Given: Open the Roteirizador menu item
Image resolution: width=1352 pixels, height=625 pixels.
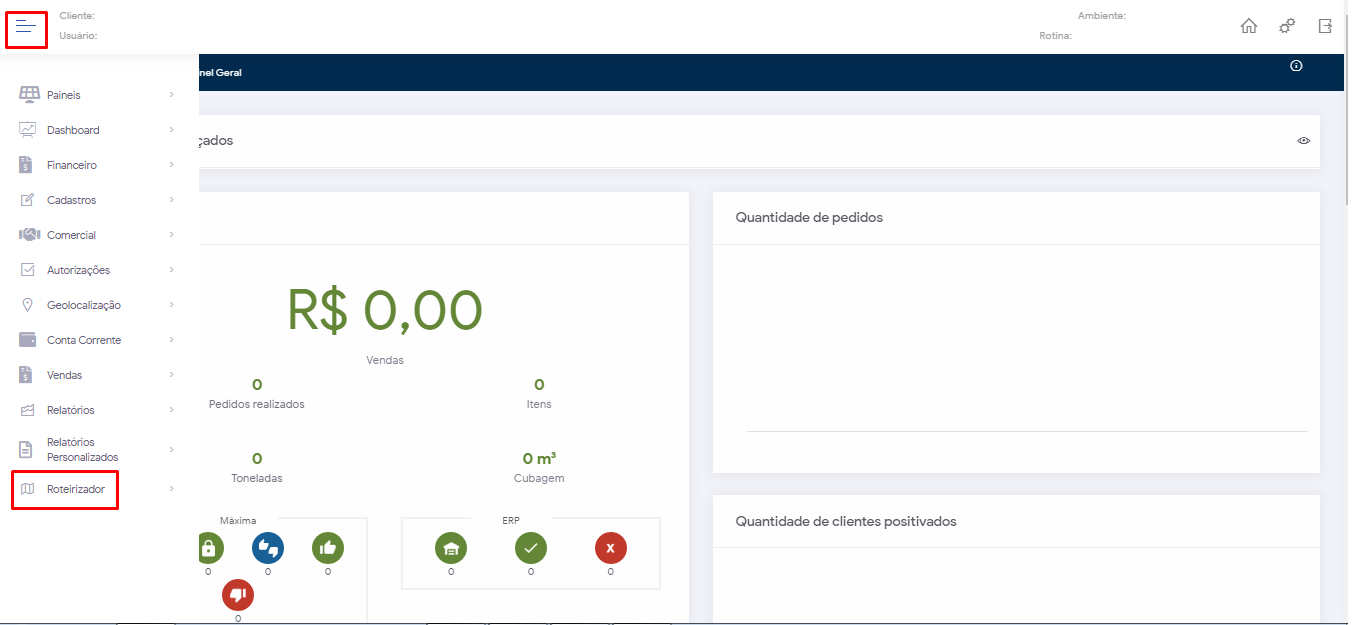Looking at the screenshot, I should 76,489.
